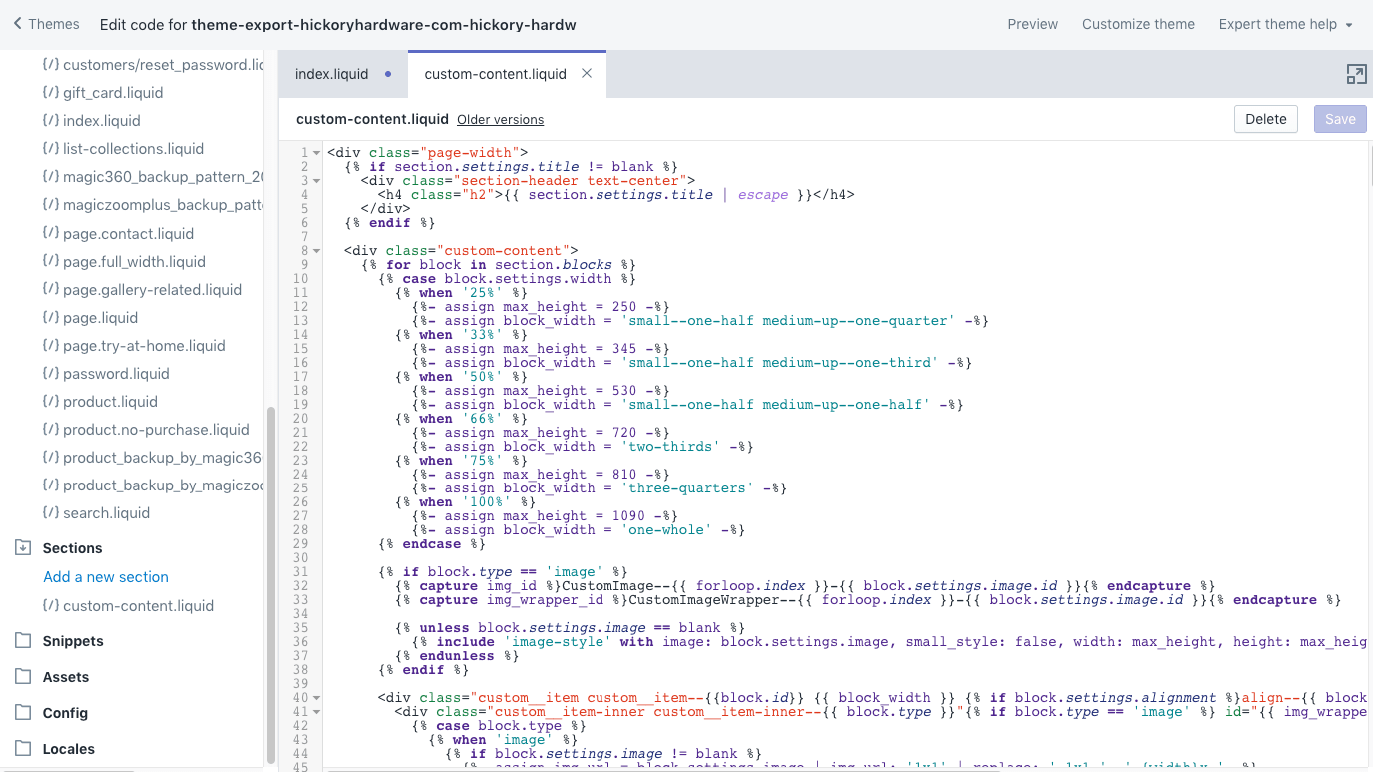Click the liquid file icon beside gift_card.liquid

pyautogui.click(x=50, y=92)
